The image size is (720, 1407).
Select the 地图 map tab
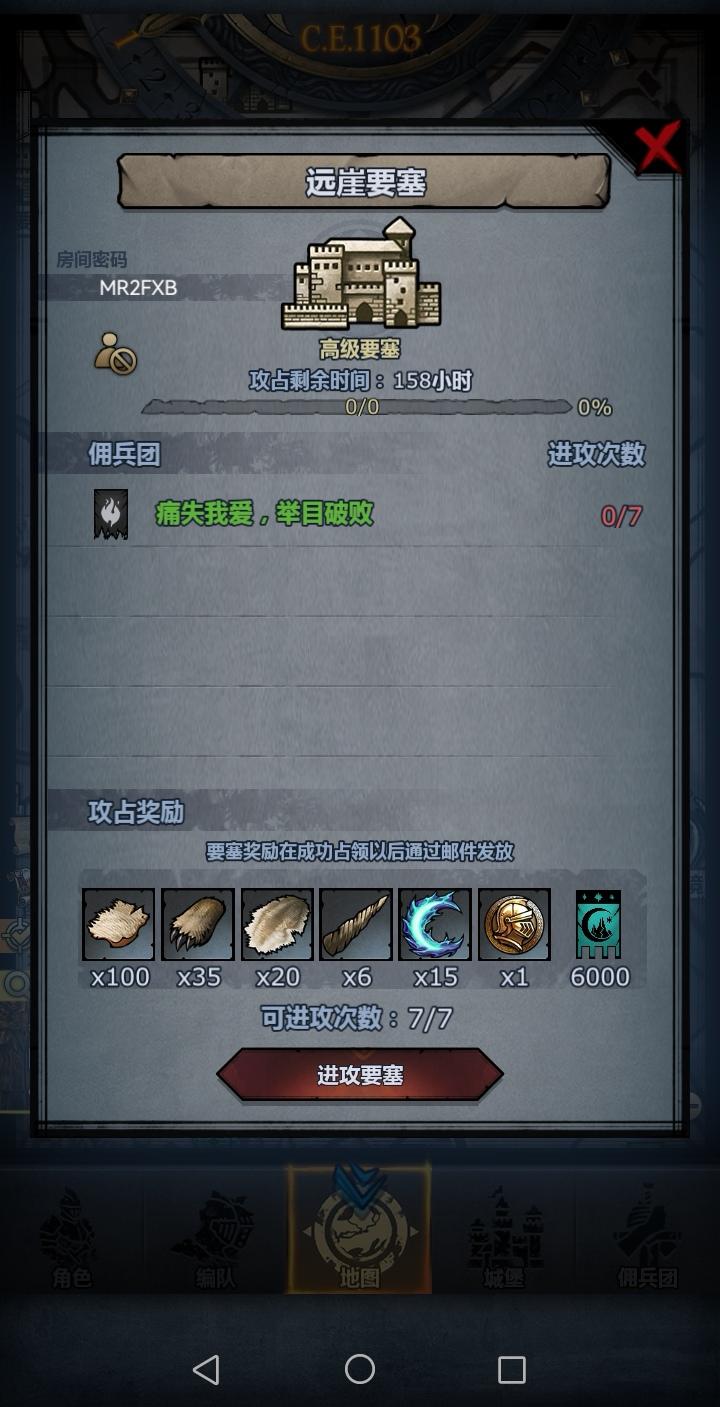pyautogui.click(x=360, y=1230)
